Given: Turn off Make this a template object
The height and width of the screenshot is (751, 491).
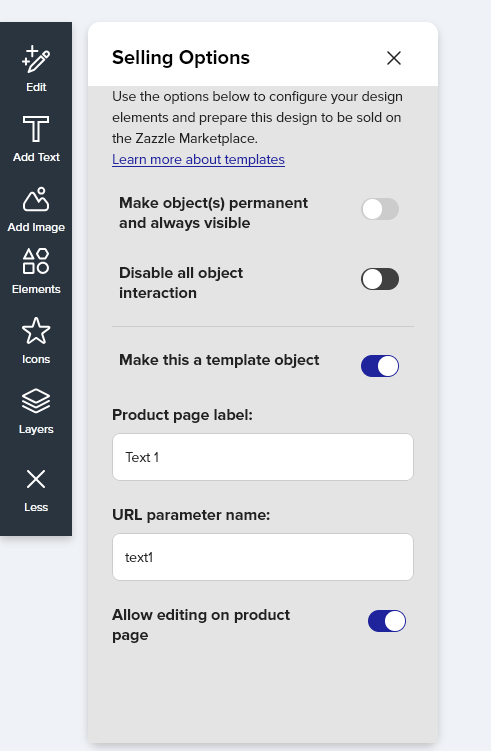Looking at the screenshot, I should tap(380, 366).
